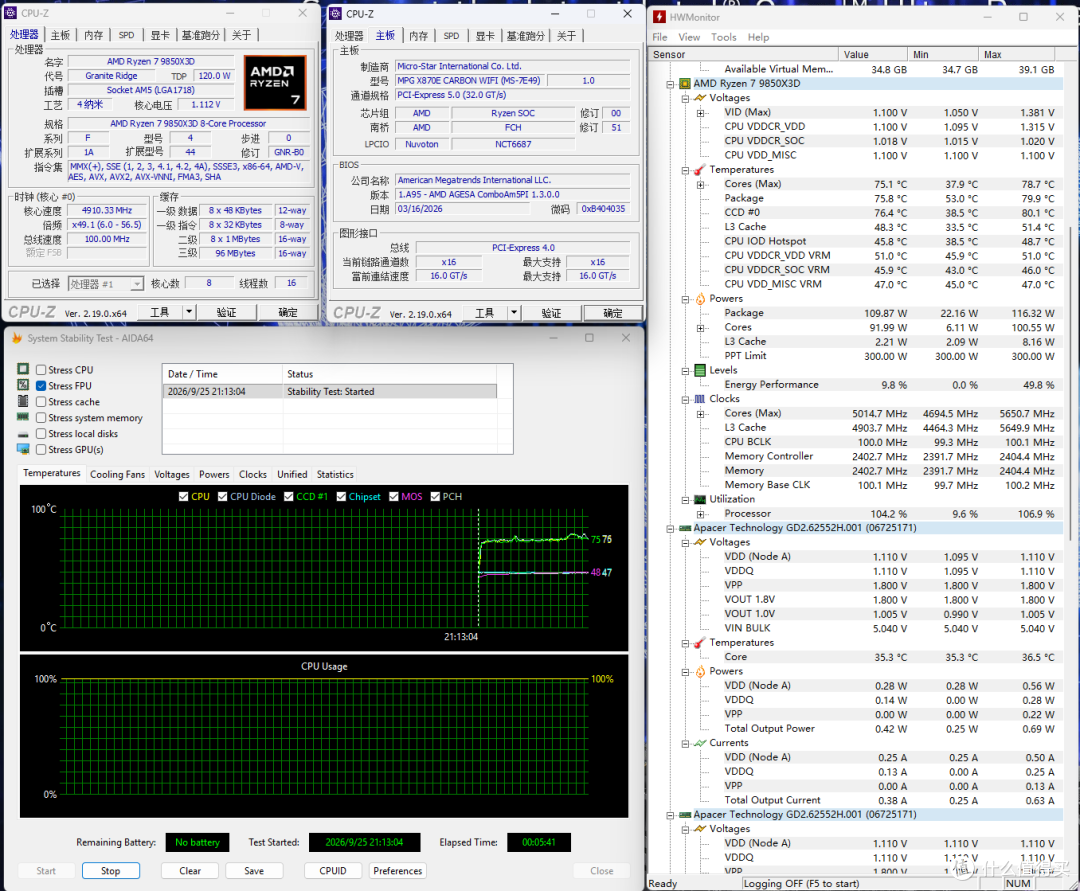
Task: Click the Powers flame icon under AMD Ryzen
Action: tap(700, 298)
